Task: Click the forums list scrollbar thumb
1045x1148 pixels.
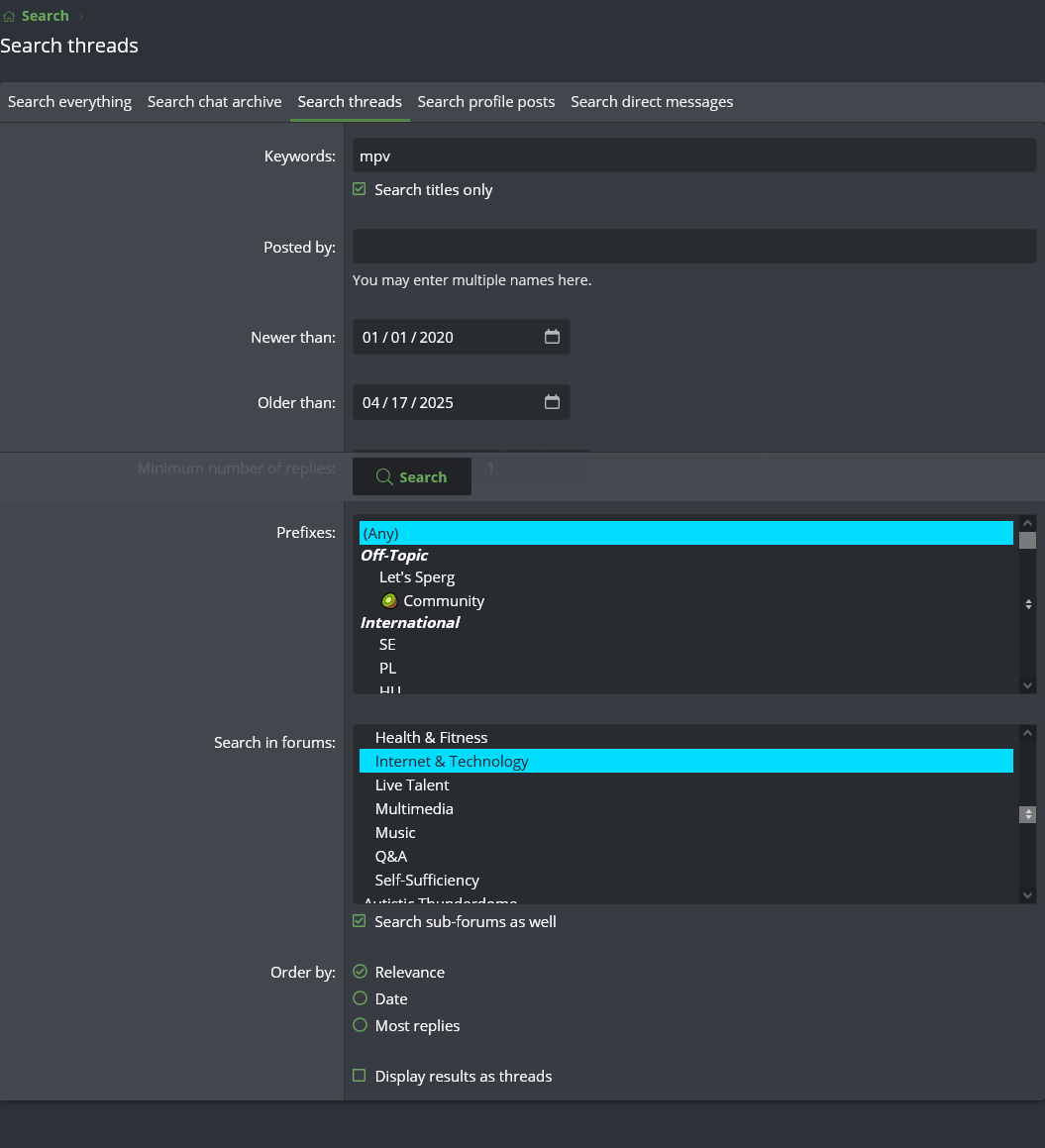Action: 1027,814
